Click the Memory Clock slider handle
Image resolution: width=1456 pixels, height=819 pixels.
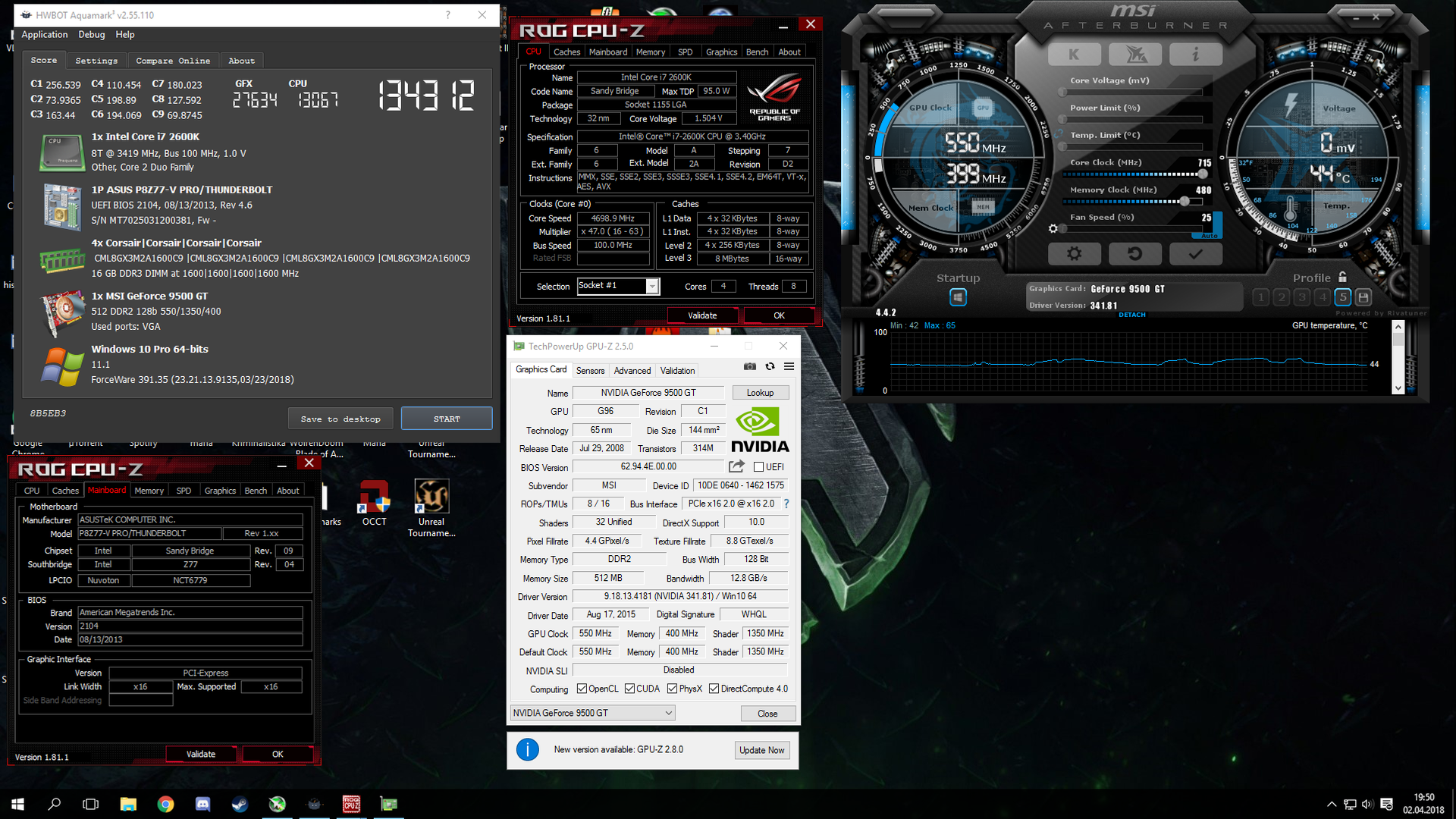click(1184, 202)
